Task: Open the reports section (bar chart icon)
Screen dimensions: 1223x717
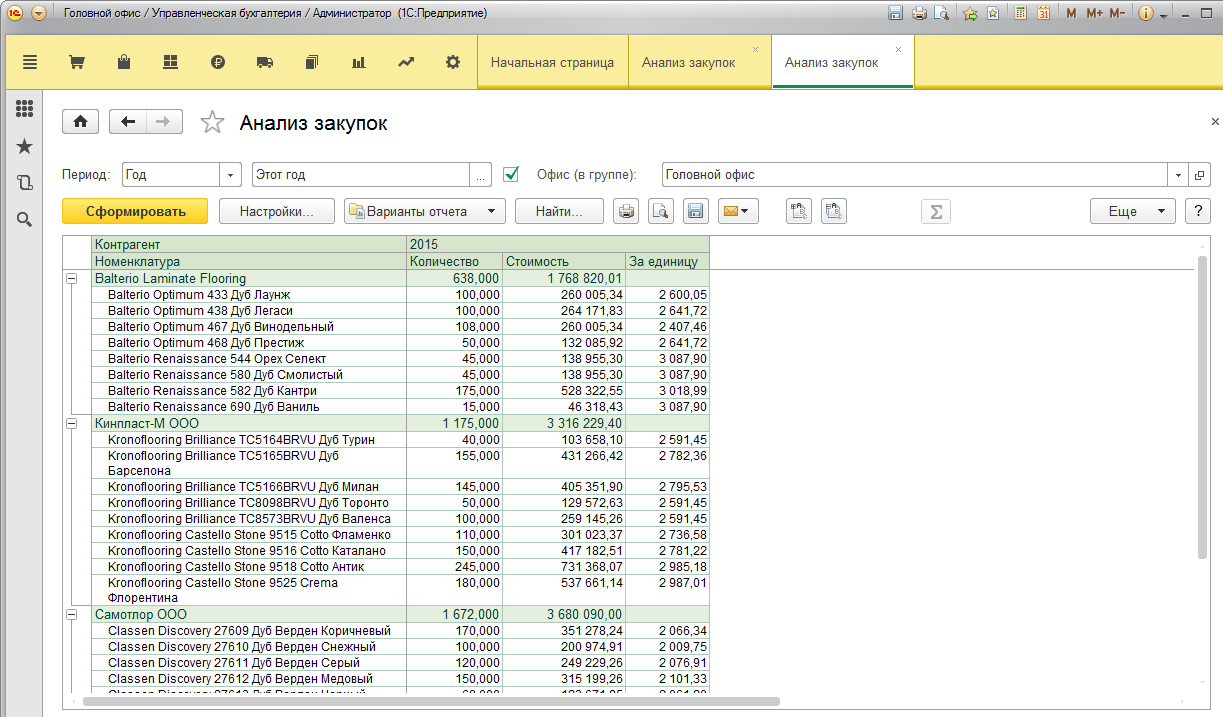Action: point(358,62)
